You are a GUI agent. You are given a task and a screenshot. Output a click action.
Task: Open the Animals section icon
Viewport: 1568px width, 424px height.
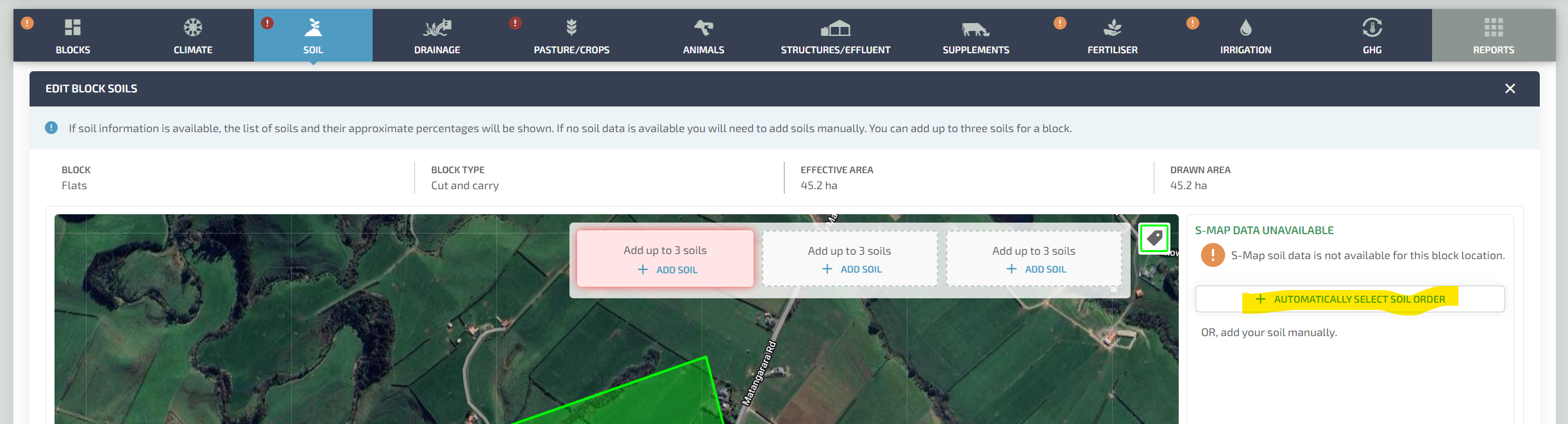[x=704, y=28]
